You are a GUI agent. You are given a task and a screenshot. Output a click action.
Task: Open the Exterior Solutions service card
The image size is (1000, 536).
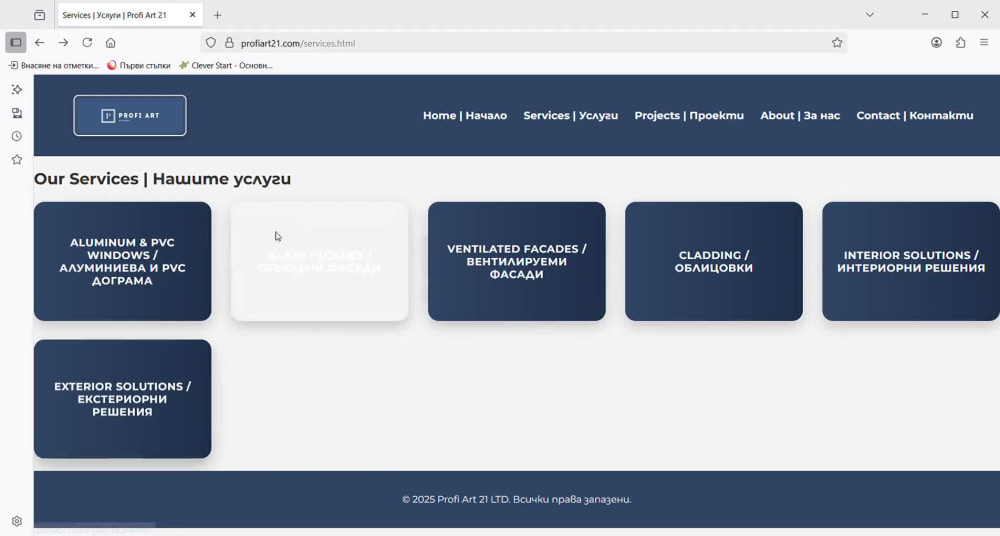tap(122, 399)
